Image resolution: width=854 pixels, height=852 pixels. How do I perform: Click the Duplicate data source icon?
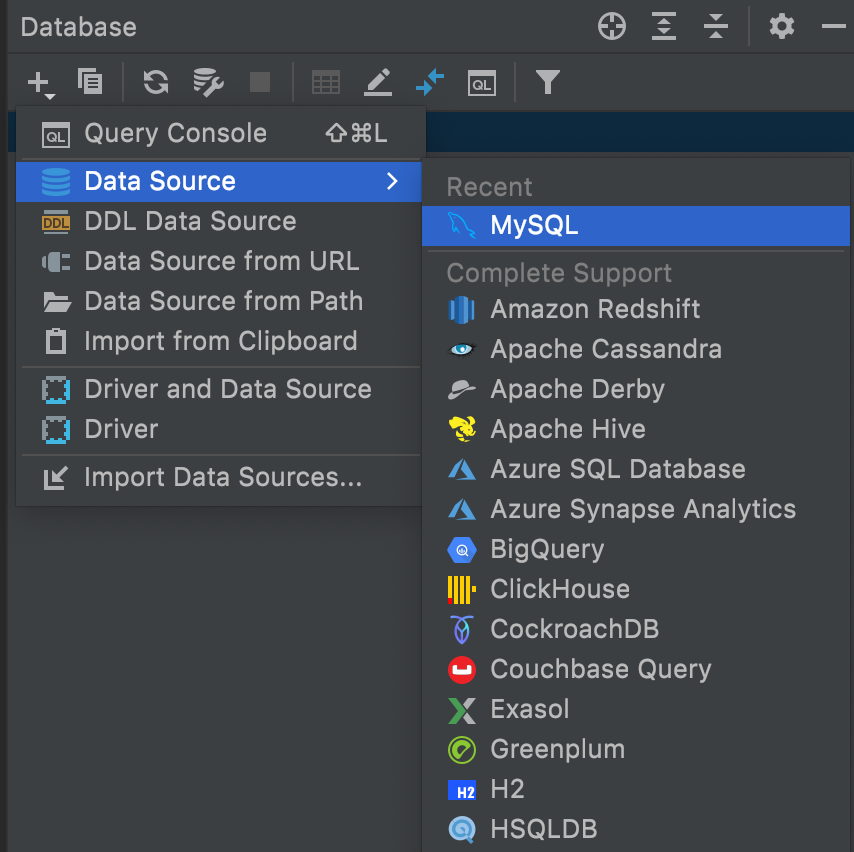(x=90, y=82)
